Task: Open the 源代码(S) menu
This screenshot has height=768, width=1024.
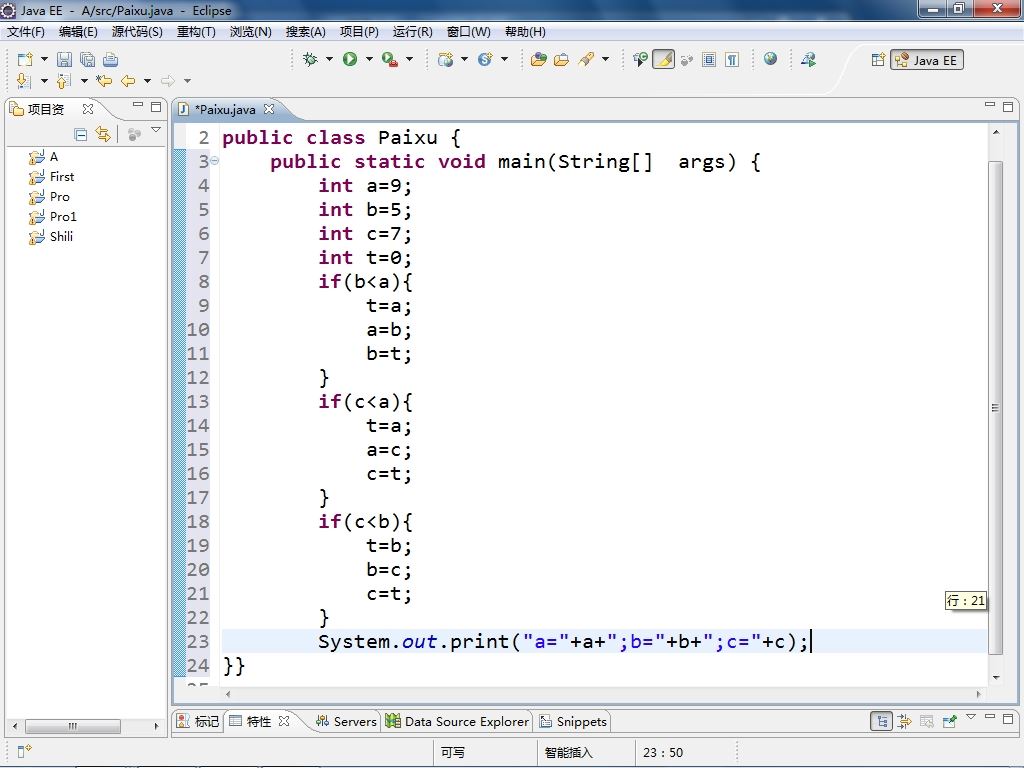Action: [137, 32]
